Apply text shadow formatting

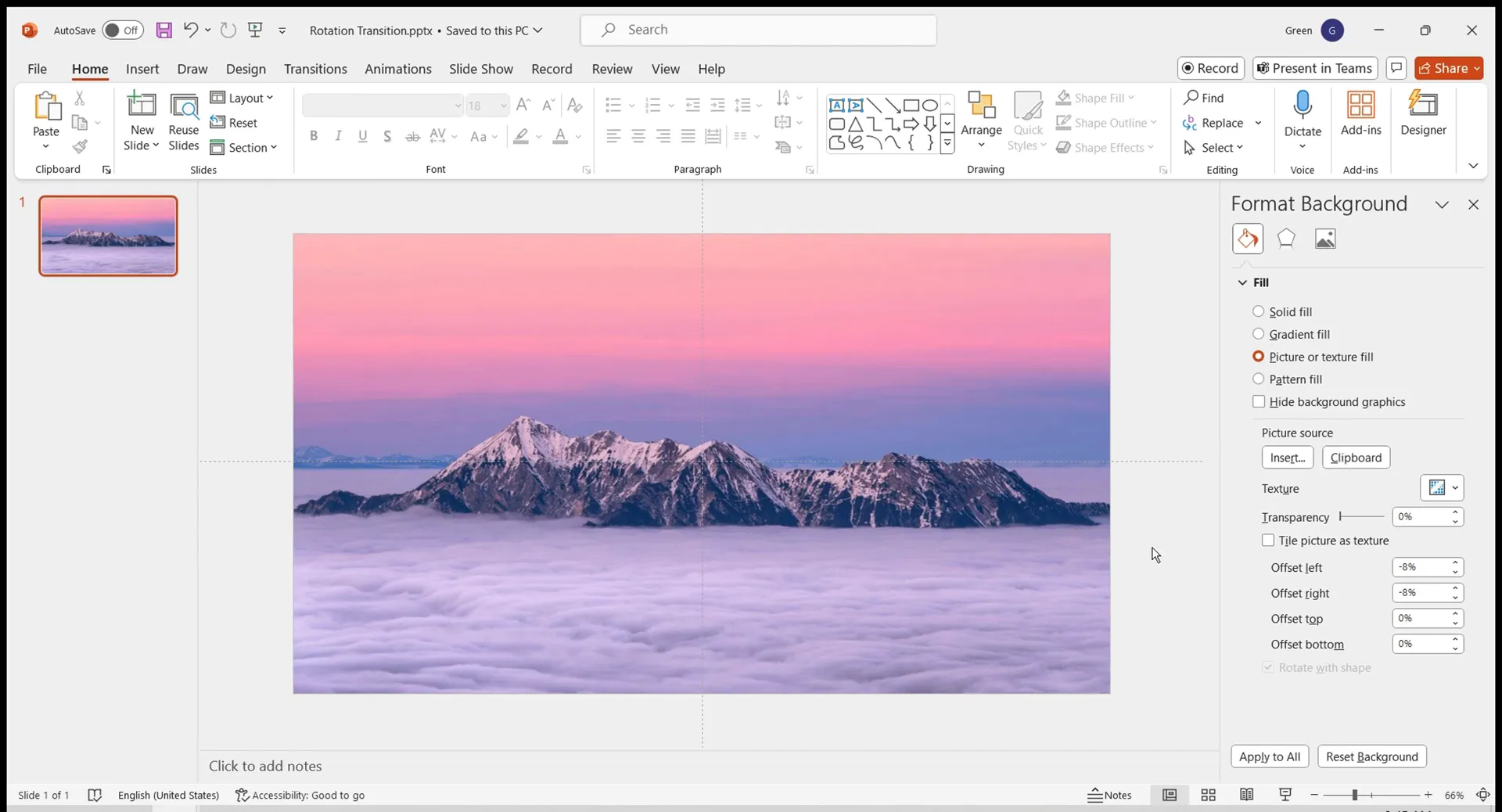pyautogui.click(x=387, y=136)
